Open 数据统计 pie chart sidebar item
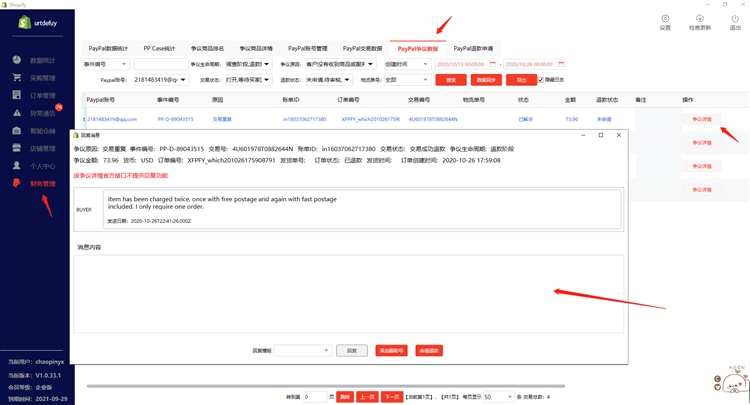This screenshot has height=405, width=750. [x=17, y=60]
